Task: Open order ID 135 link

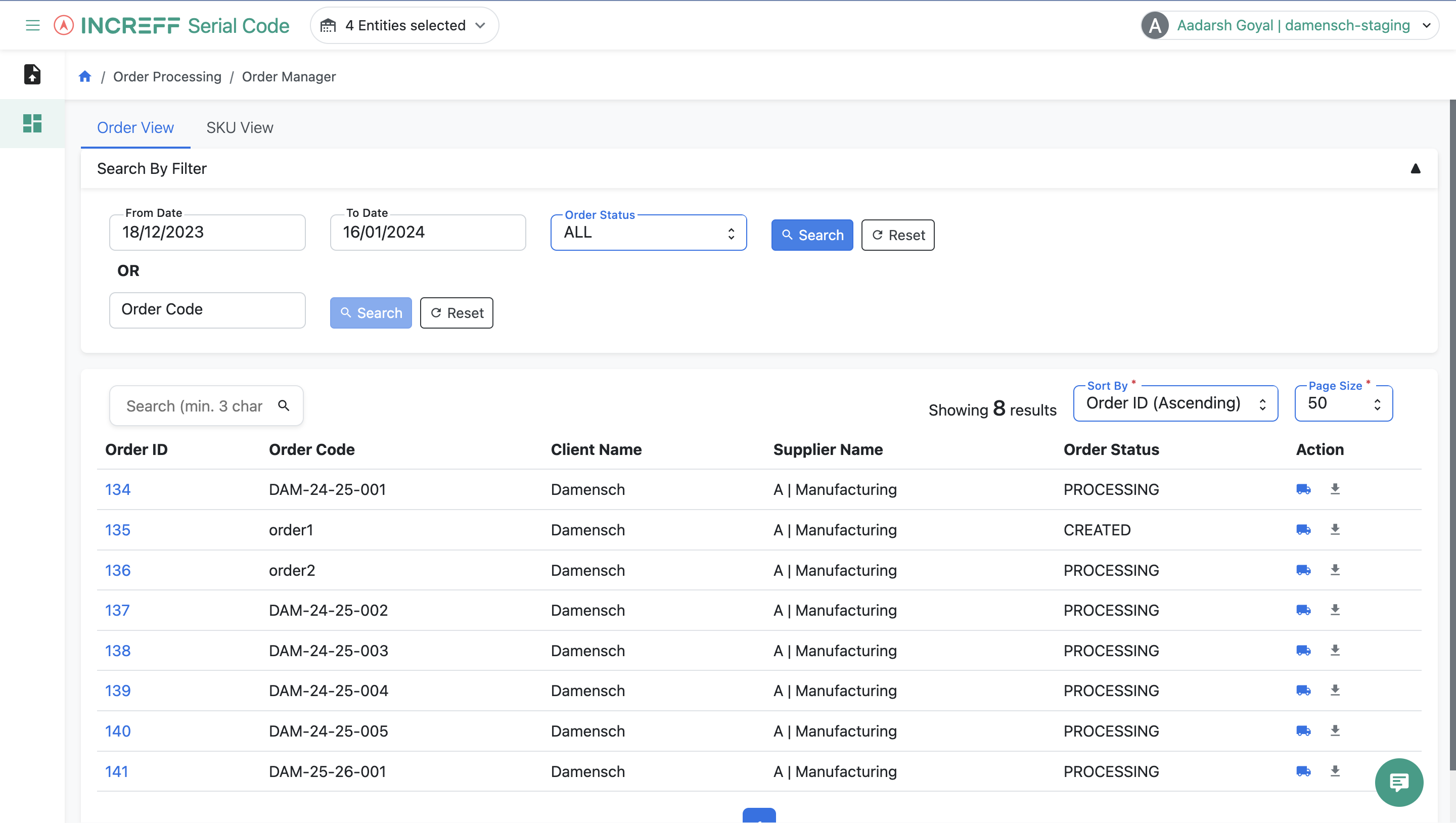Action: click(x=118, y=530)
